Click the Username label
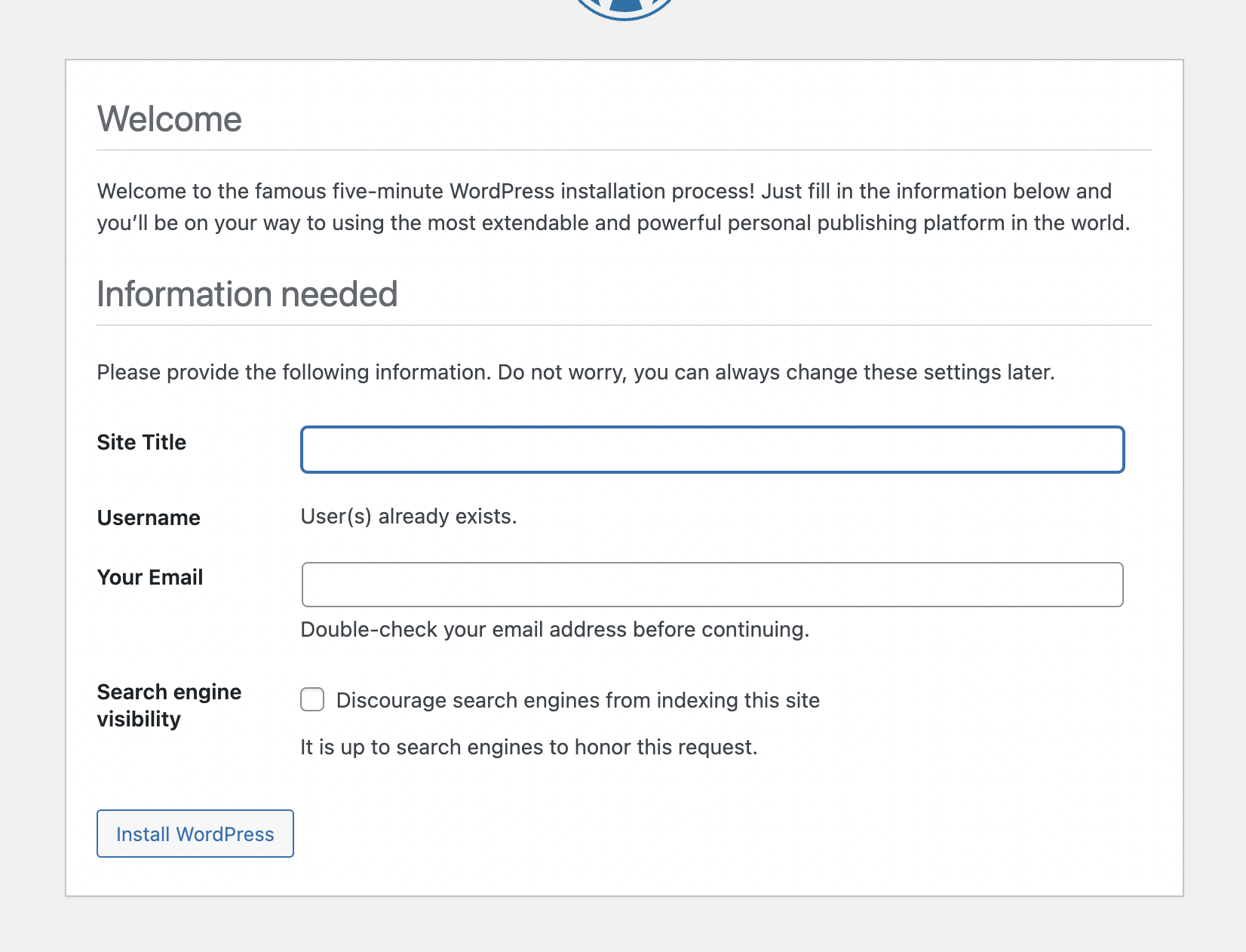 click(x=149, y=517)
